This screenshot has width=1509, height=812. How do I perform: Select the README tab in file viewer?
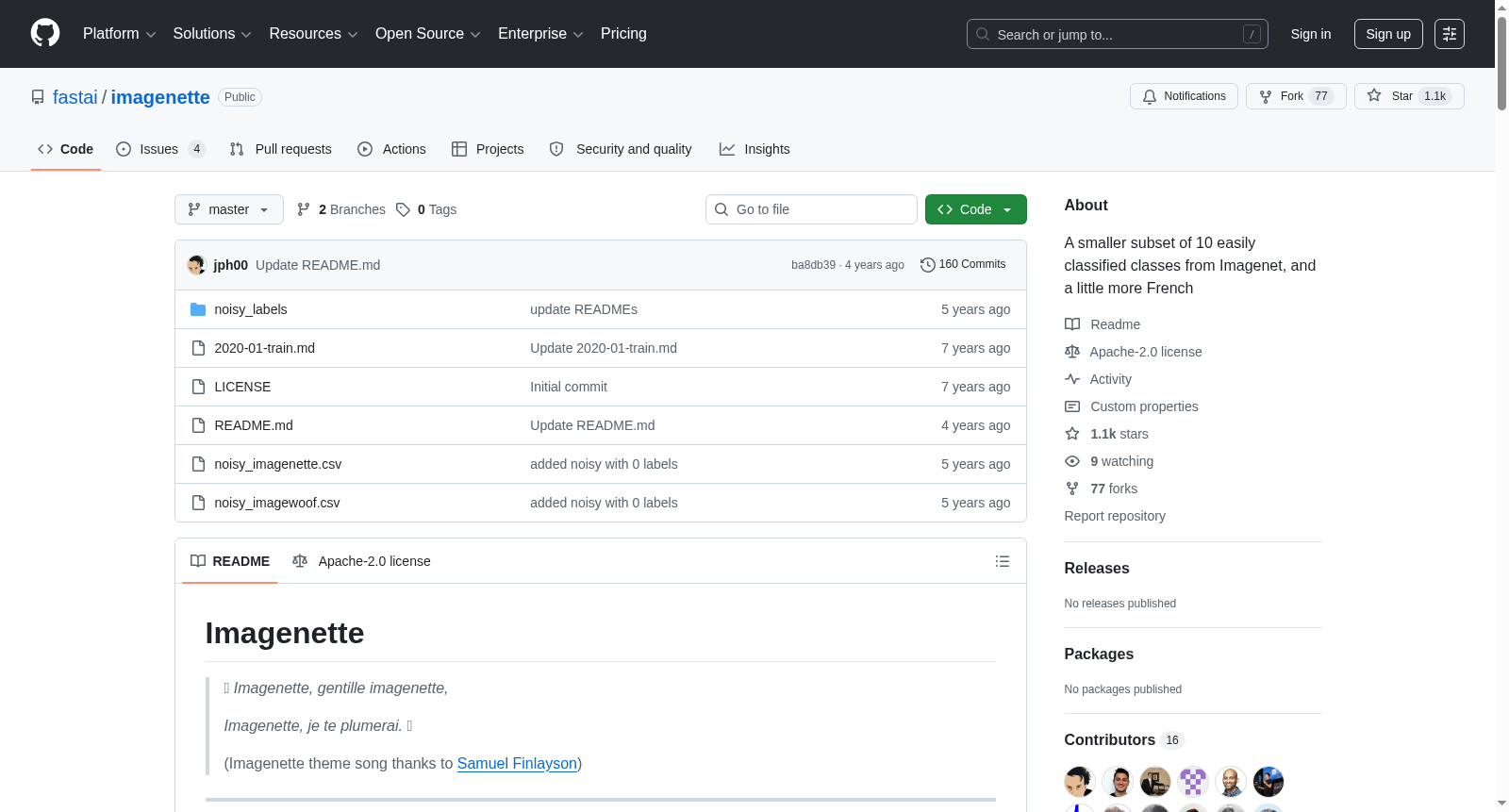230,561
